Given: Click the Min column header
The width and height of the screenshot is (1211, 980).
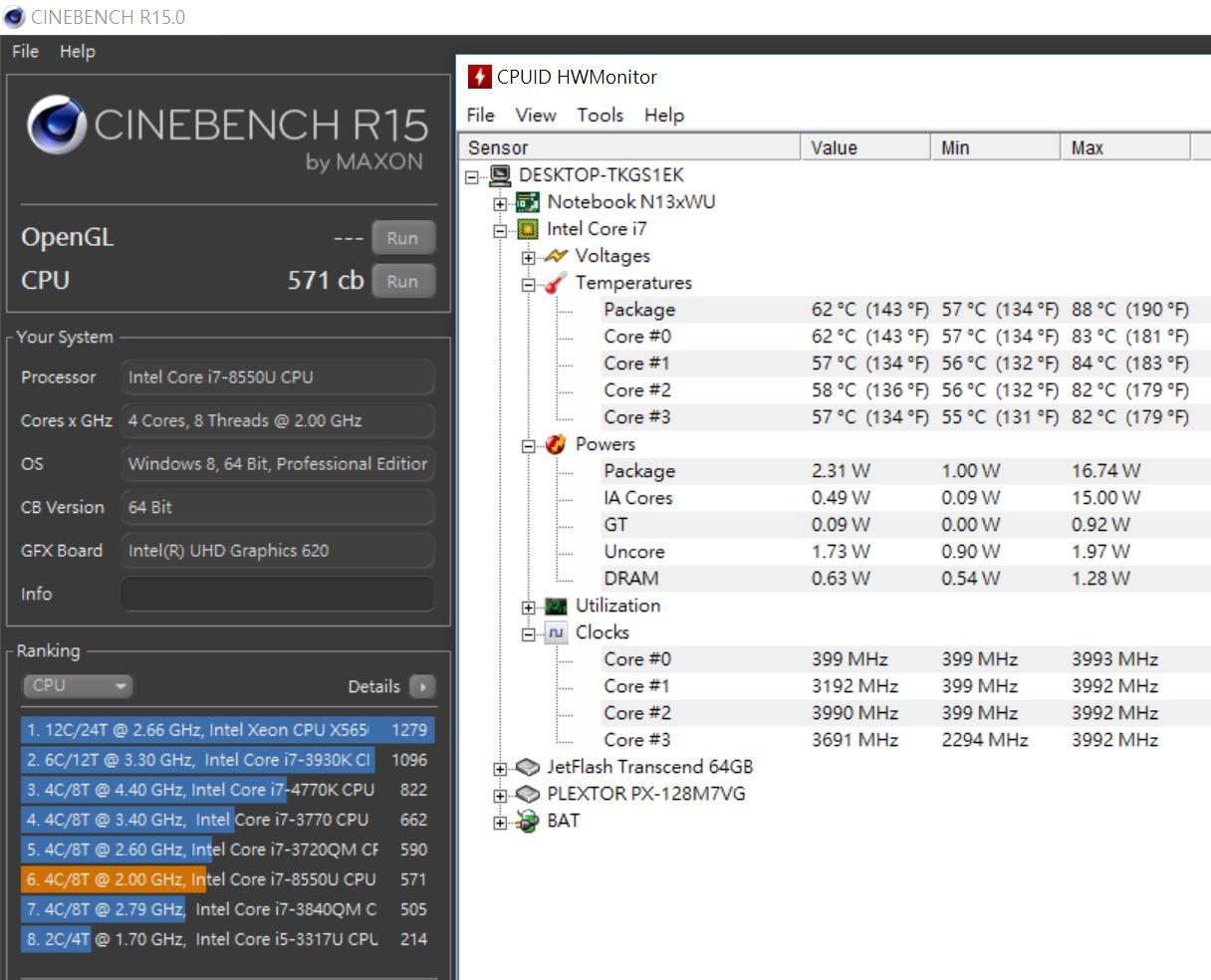Looking at the screenshot, I should coord(996,147).
